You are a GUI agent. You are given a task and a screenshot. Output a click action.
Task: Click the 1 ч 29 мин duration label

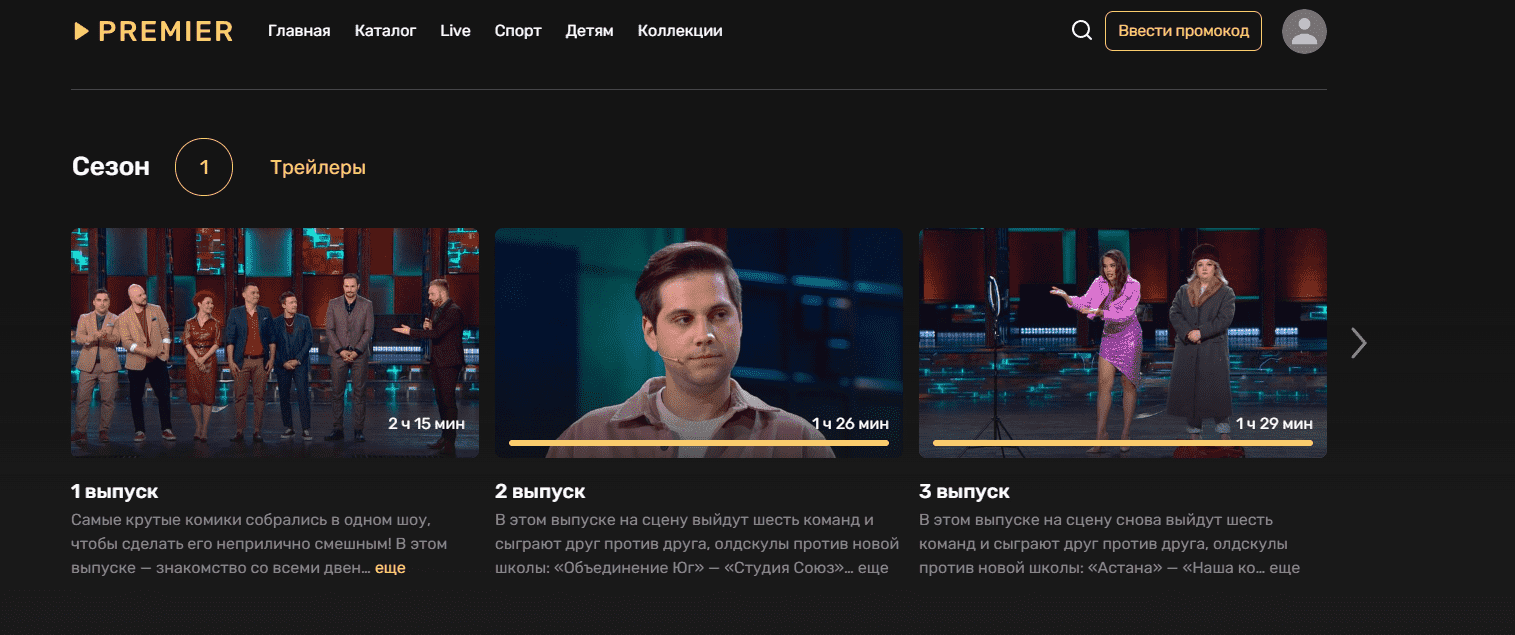[1274, 424]
